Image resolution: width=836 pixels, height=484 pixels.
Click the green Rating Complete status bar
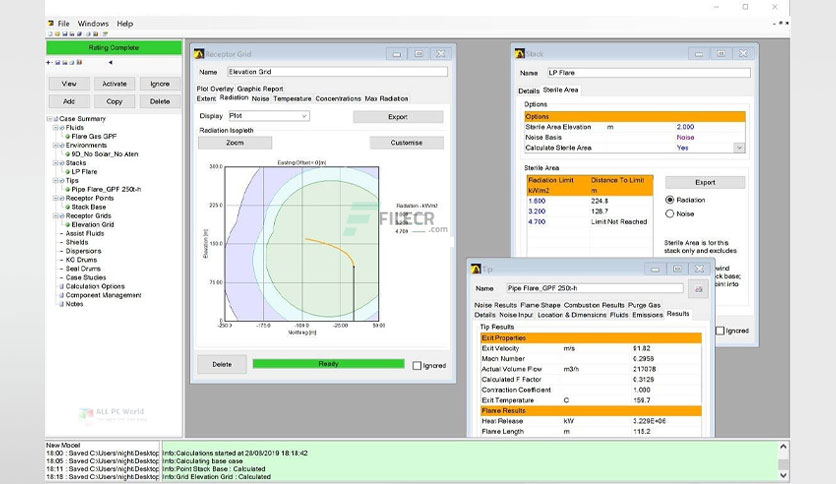[x=114, y=47]
